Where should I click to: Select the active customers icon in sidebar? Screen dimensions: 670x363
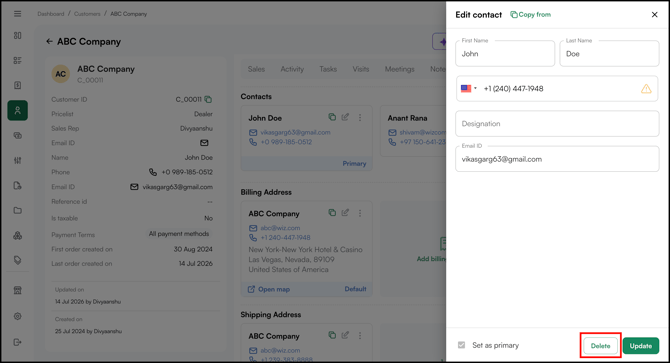(x=18, y=111)
